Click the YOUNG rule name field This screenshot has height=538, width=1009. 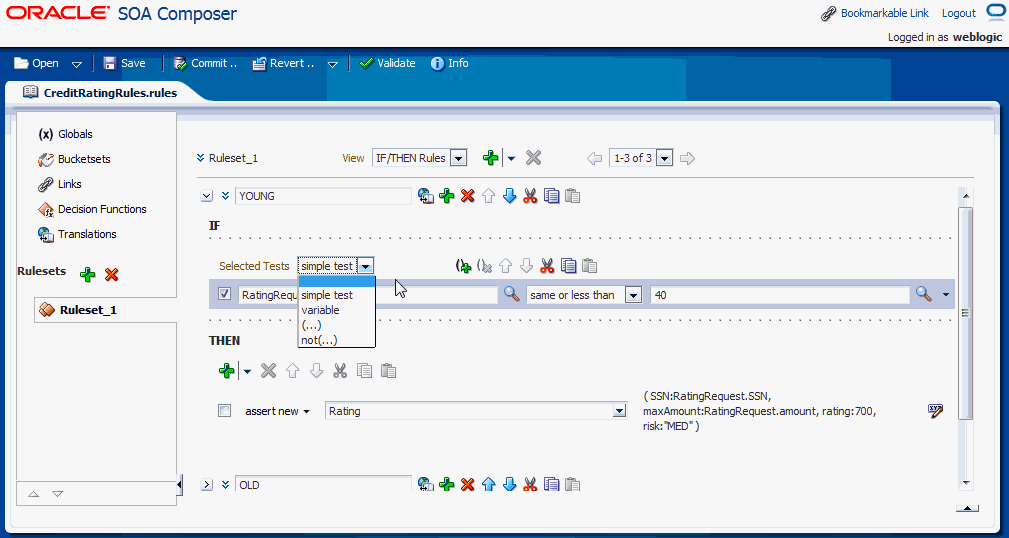click(x=324, y=196)
